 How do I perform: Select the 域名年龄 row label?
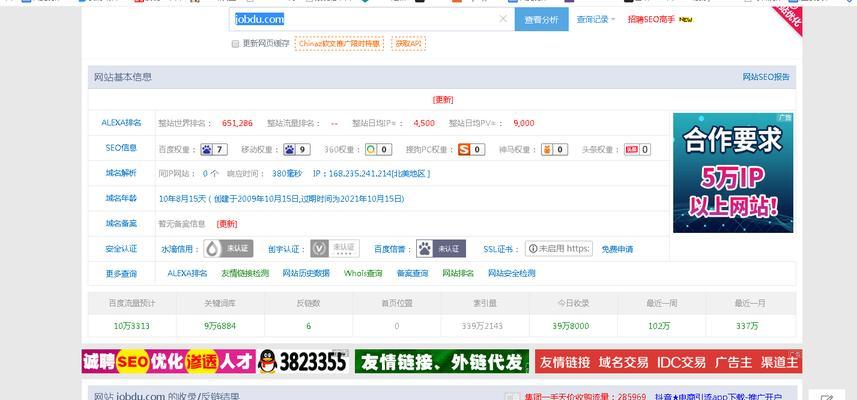coord(121,198)
